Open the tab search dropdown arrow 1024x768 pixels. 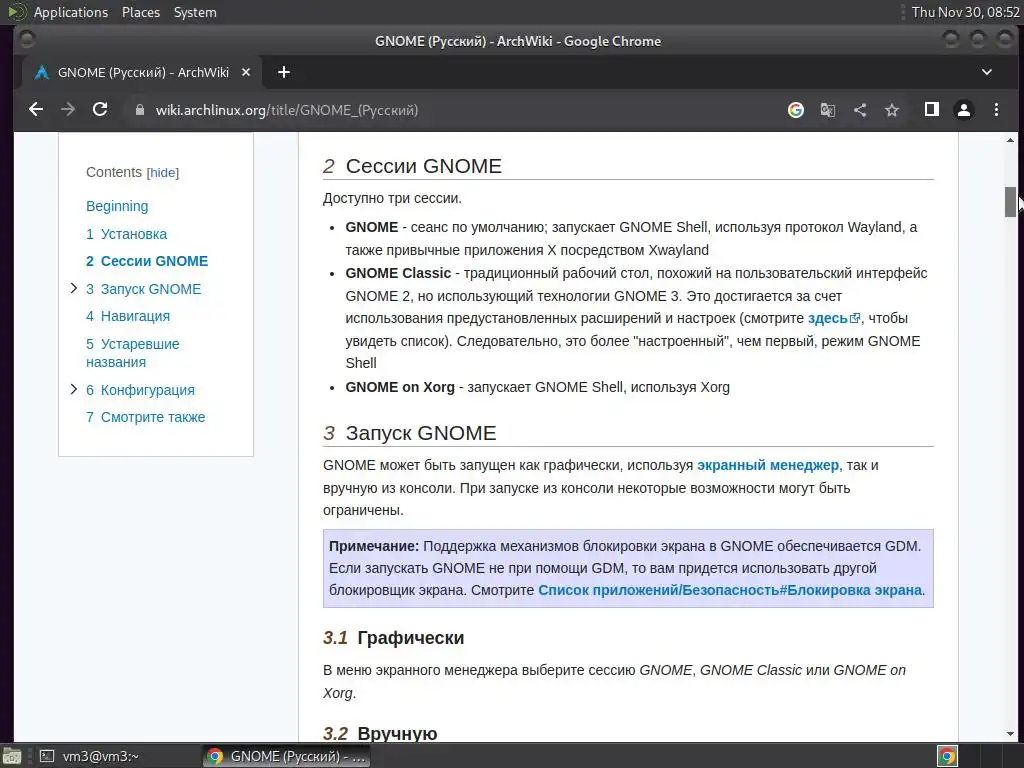click(987, 72)
